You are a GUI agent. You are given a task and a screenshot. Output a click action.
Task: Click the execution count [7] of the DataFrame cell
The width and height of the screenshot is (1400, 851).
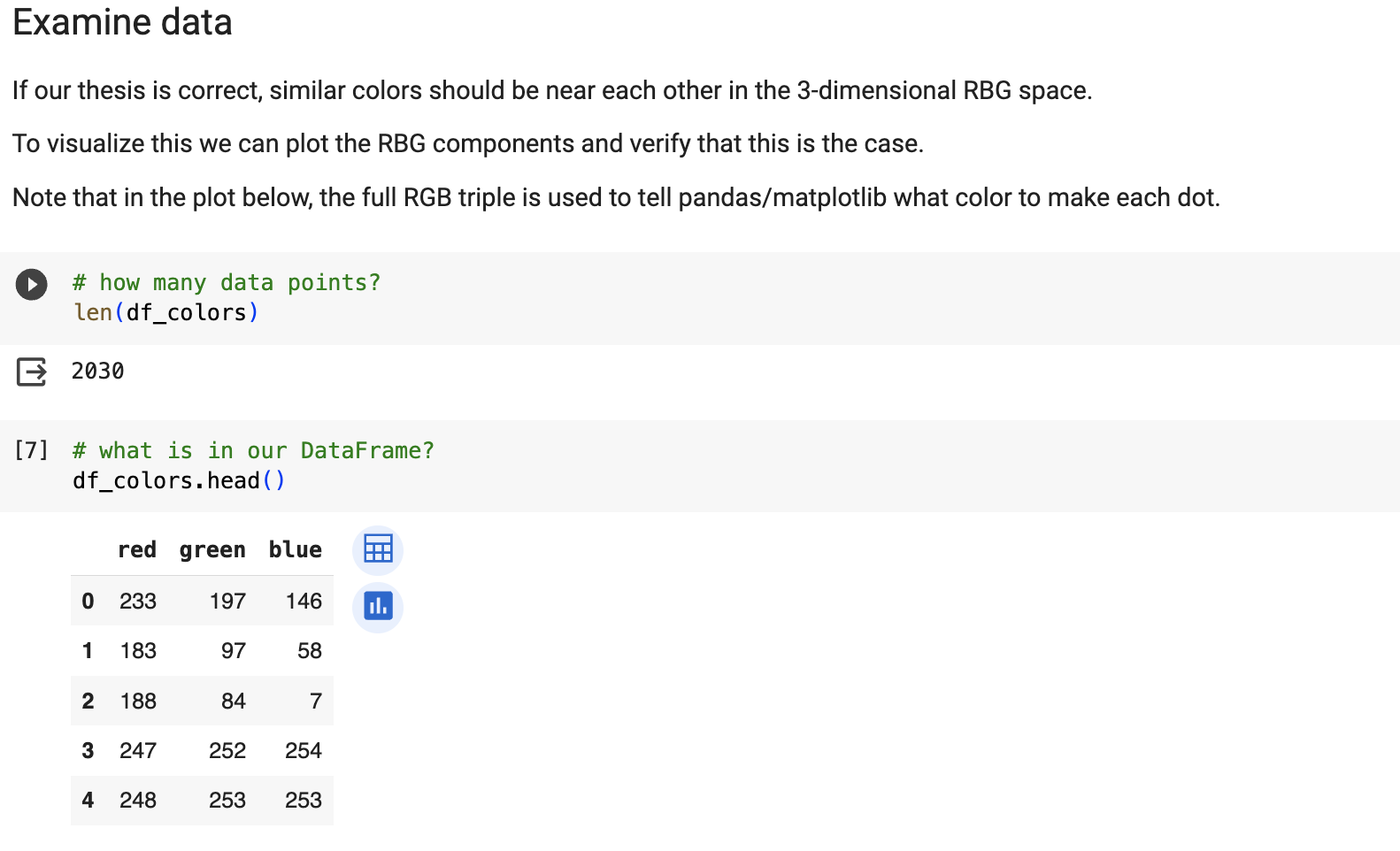tap(32, 450)
